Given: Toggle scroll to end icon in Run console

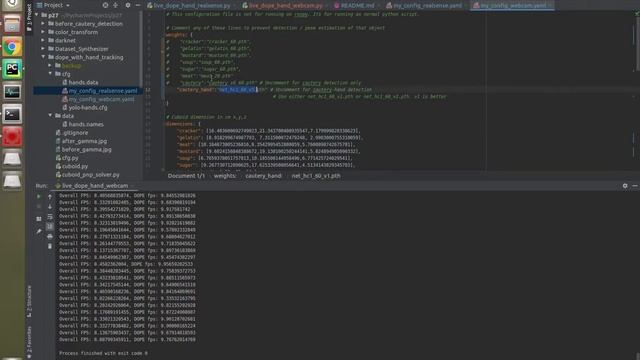Looking at the screenshot, I should [50, 226].
